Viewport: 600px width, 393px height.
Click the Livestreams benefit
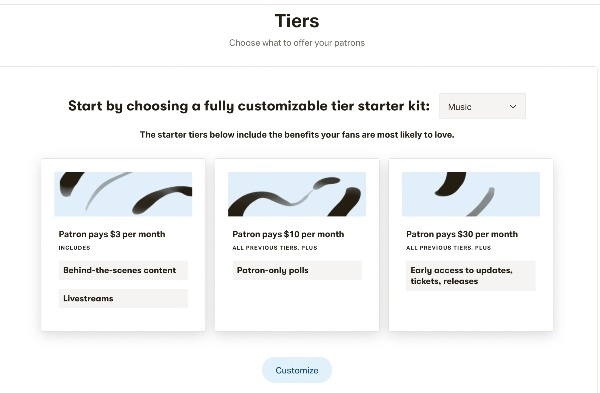[123, 298]
